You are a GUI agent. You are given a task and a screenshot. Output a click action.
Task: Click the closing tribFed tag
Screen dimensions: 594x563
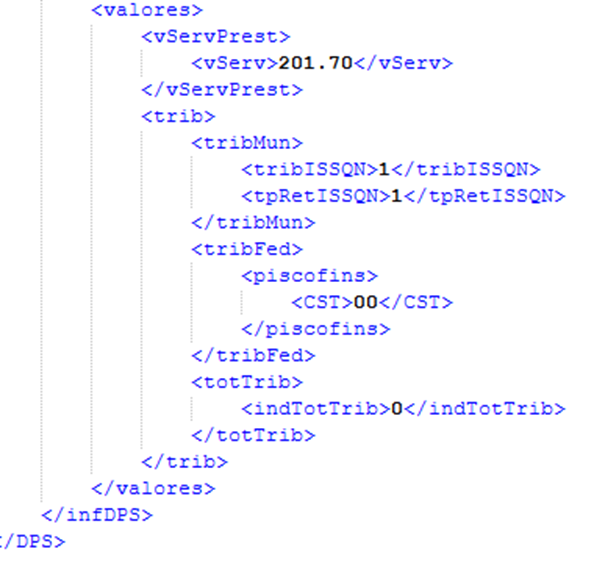coord(253,355)
